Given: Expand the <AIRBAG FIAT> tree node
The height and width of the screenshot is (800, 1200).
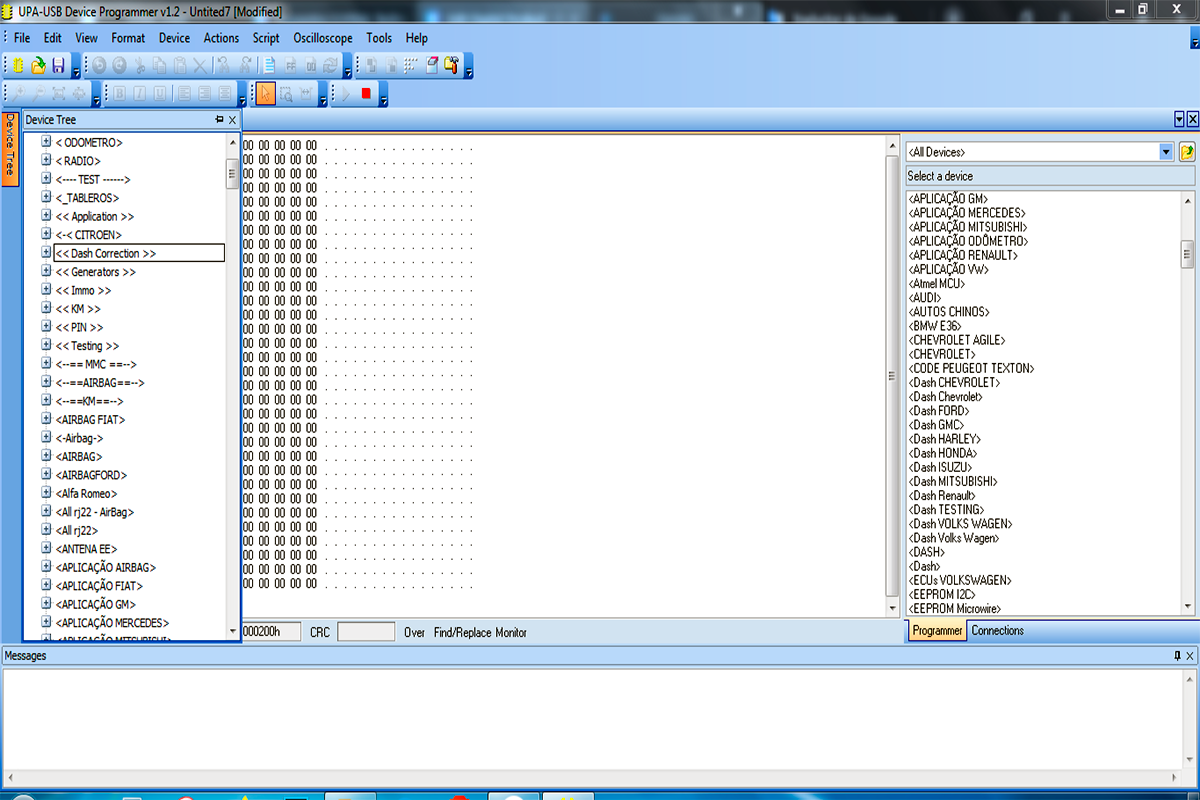Looking at the screenshot, I should click(x=46, y=419).
